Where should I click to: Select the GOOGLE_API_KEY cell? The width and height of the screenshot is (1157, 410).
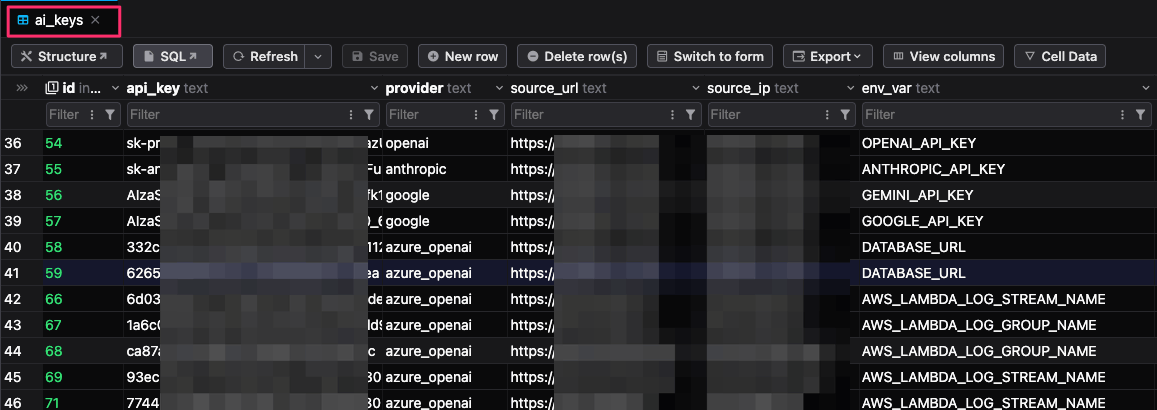click(x=1006, y=221)
